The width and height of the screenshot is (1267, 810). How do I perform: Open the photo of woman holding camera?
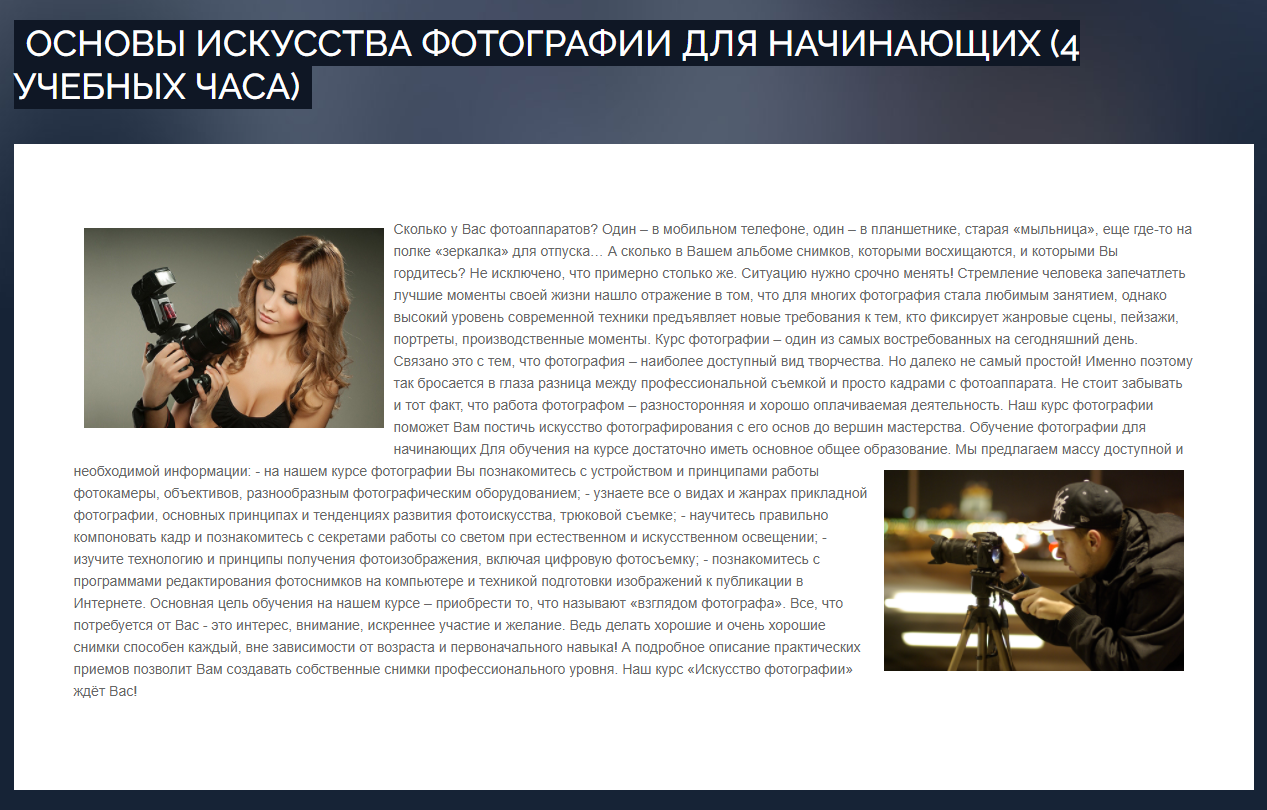(x=234, y=328)
